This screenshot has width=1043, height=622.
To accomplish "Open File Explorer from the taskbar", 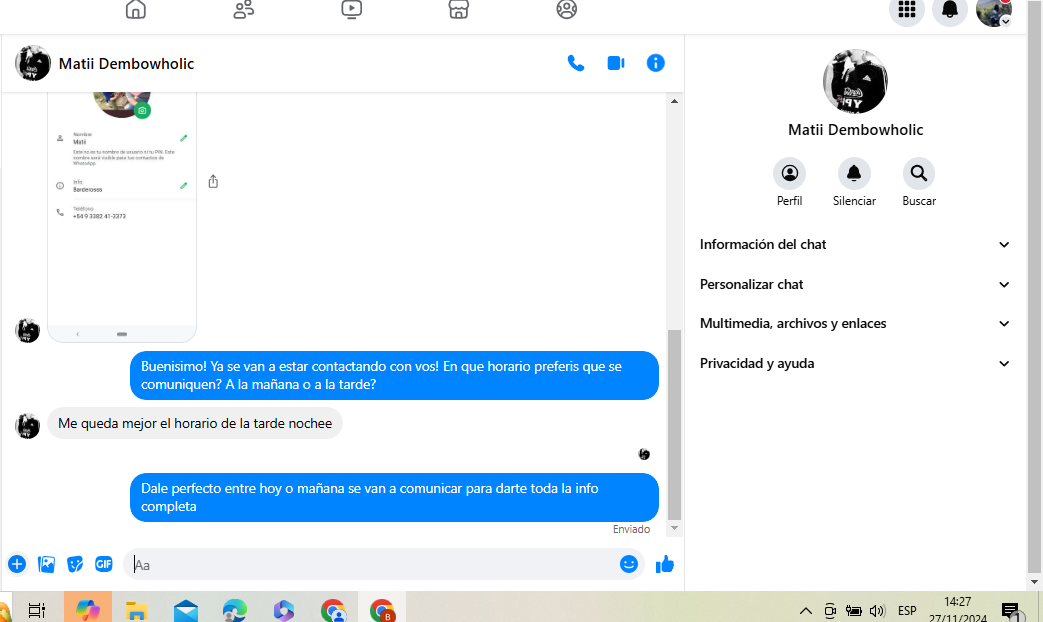I will (x=136, y=610).
